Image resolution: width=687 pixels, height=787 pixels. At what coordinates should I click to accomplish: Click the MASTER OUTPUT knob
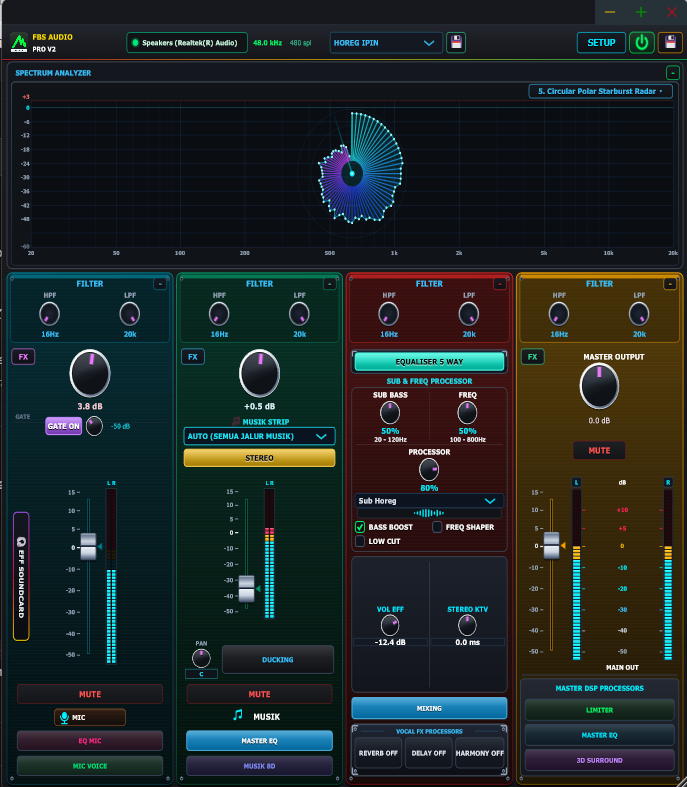click(599, 386)
